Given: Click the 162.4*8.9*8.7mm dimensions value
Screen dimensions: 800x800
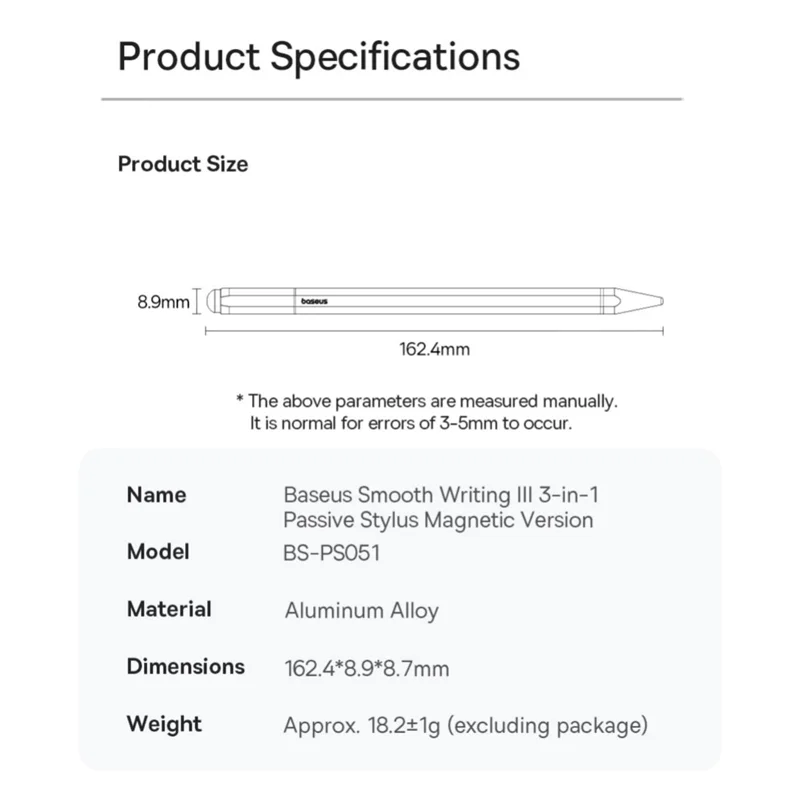Looking at the screenshot, I should click(x=366, y=668).
